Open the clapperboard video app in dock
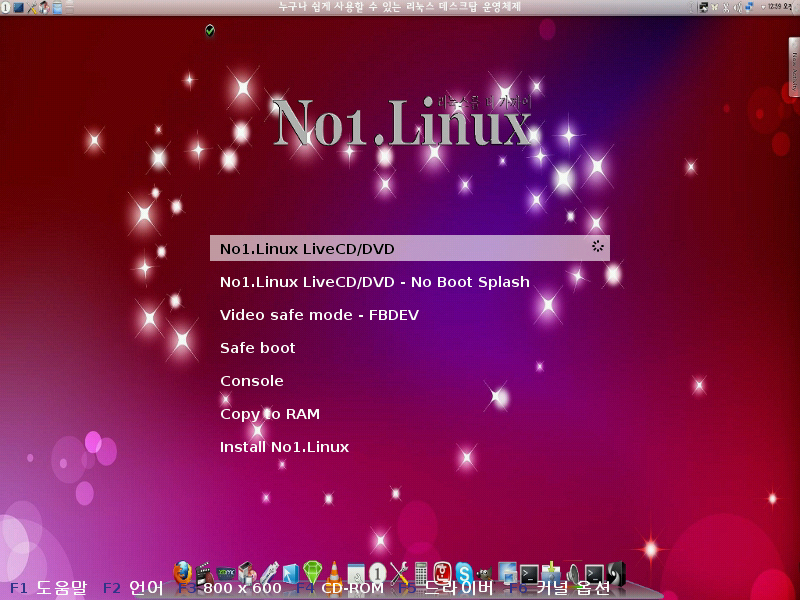This screenshot has height=600, width=800. click(204, 572)
